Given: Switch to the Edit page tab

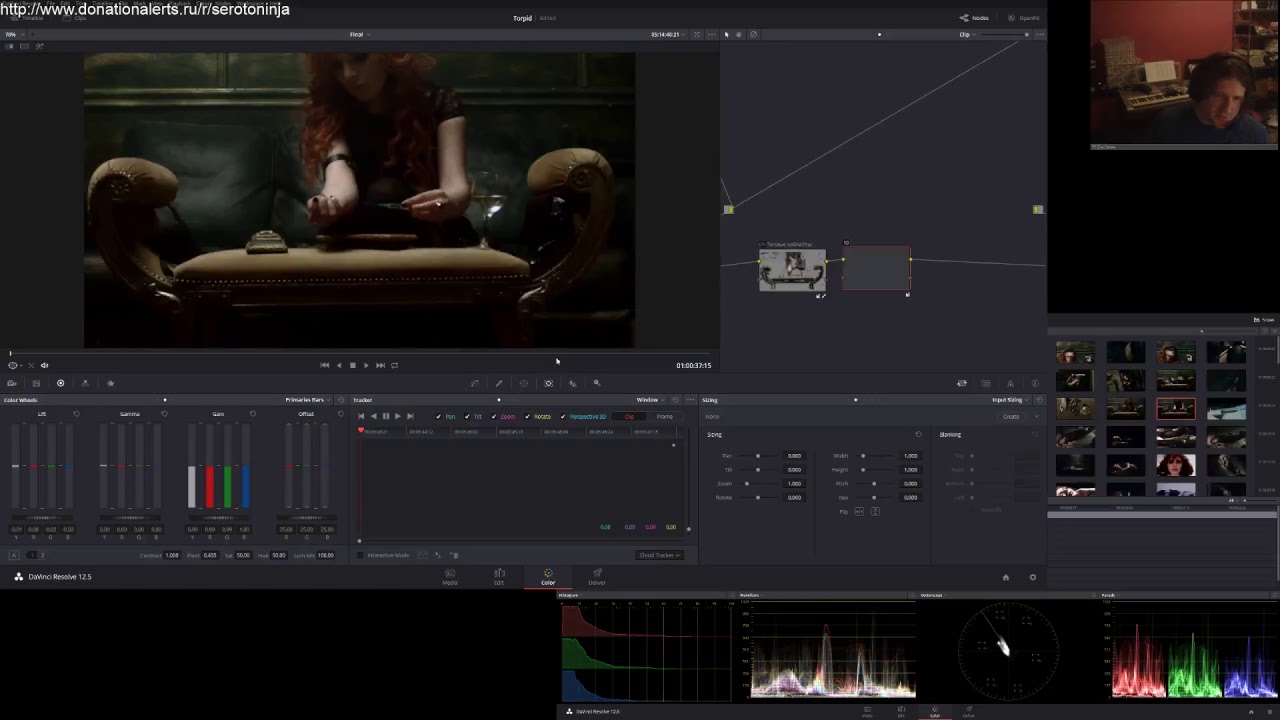Looking at the screenshot, I should click(x=499, y=577).
